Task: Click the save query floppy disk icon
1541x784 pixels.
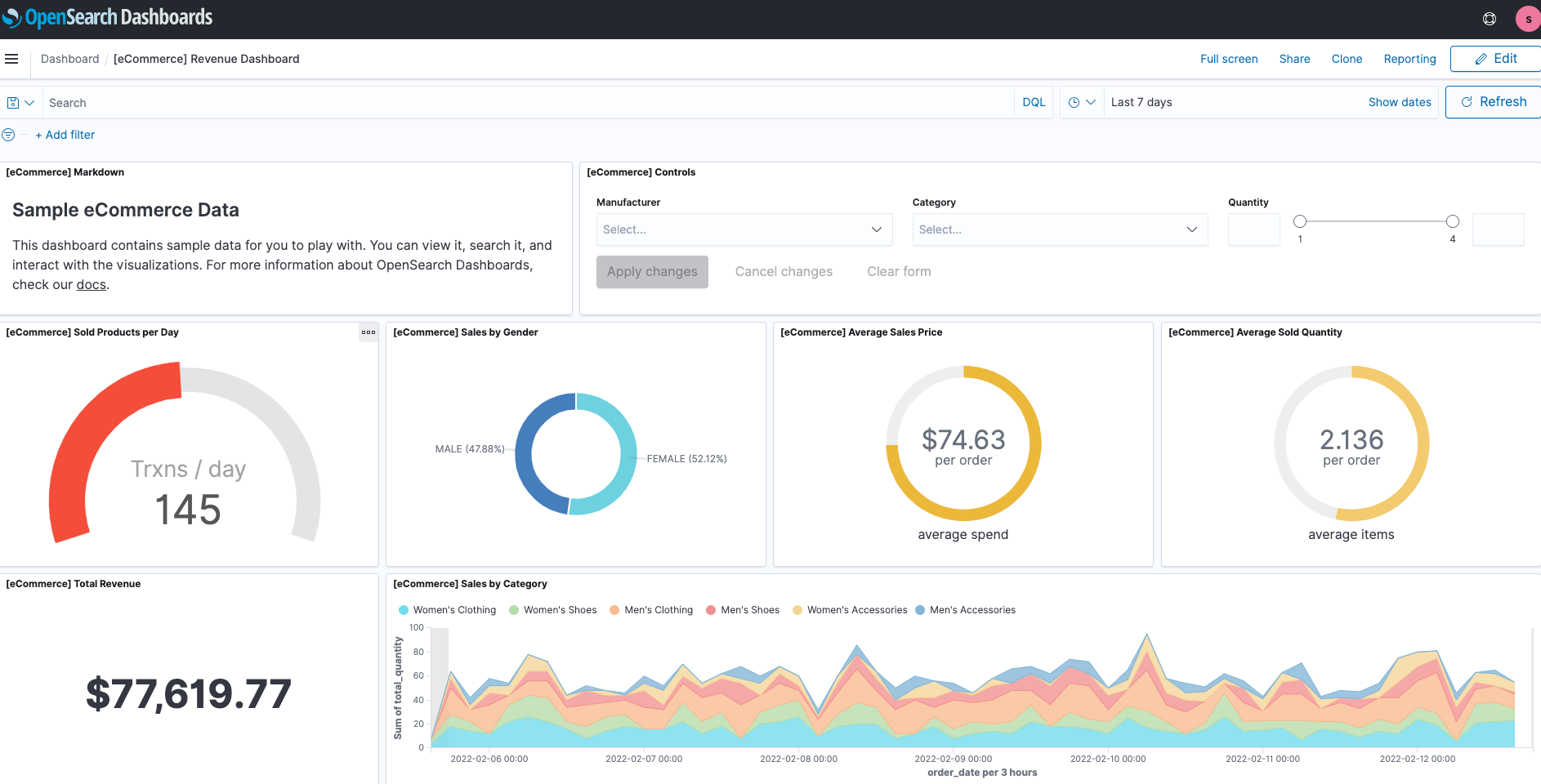Action: [x=14, y=102]
